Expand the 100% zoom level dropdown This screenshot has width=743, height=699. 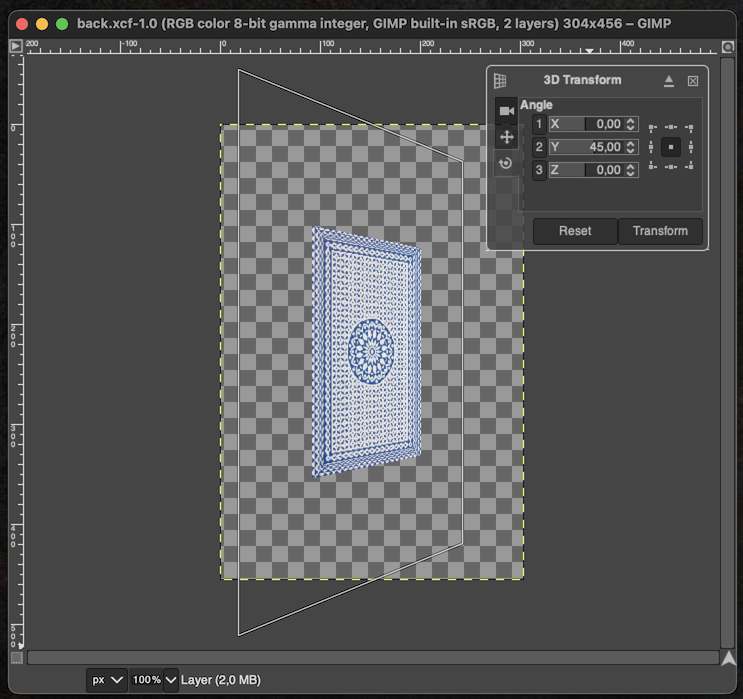[155, 680]
